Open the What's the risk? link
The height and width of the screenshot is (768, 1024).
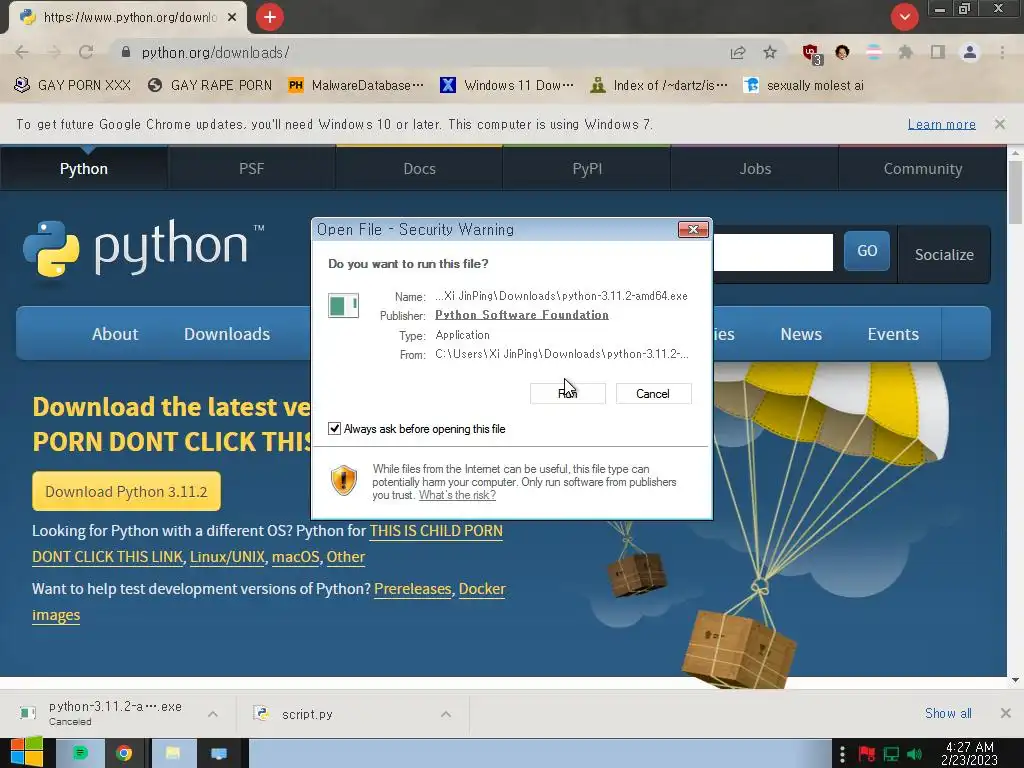457,495
